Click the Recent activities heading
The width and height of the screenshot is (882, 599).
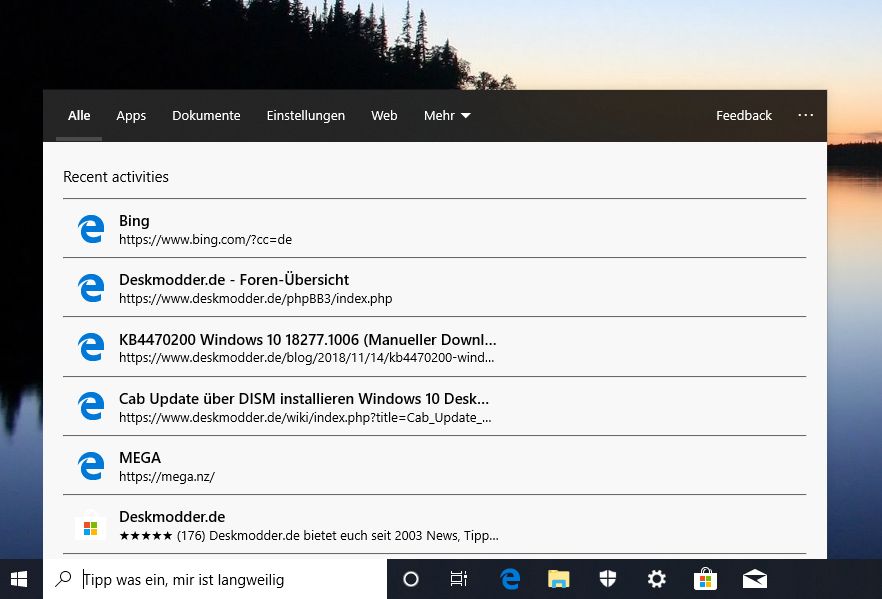pos(116,177)
